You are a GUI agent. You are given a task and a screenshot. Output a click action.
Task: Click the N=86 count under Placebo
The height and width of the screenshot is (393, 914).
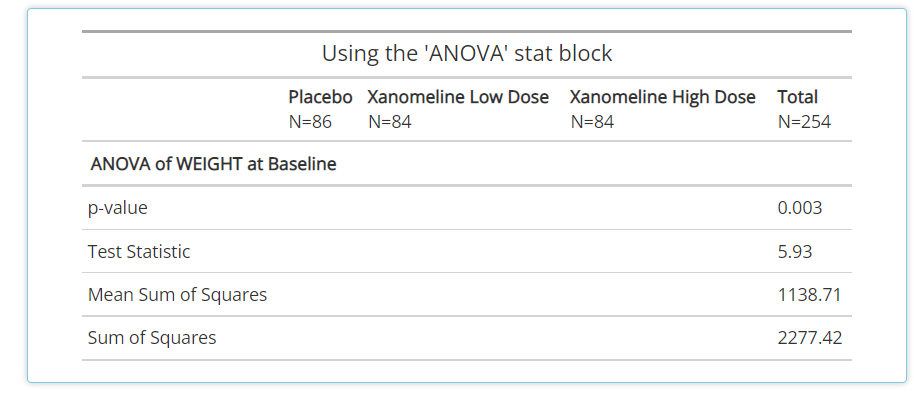coord(310,122)
